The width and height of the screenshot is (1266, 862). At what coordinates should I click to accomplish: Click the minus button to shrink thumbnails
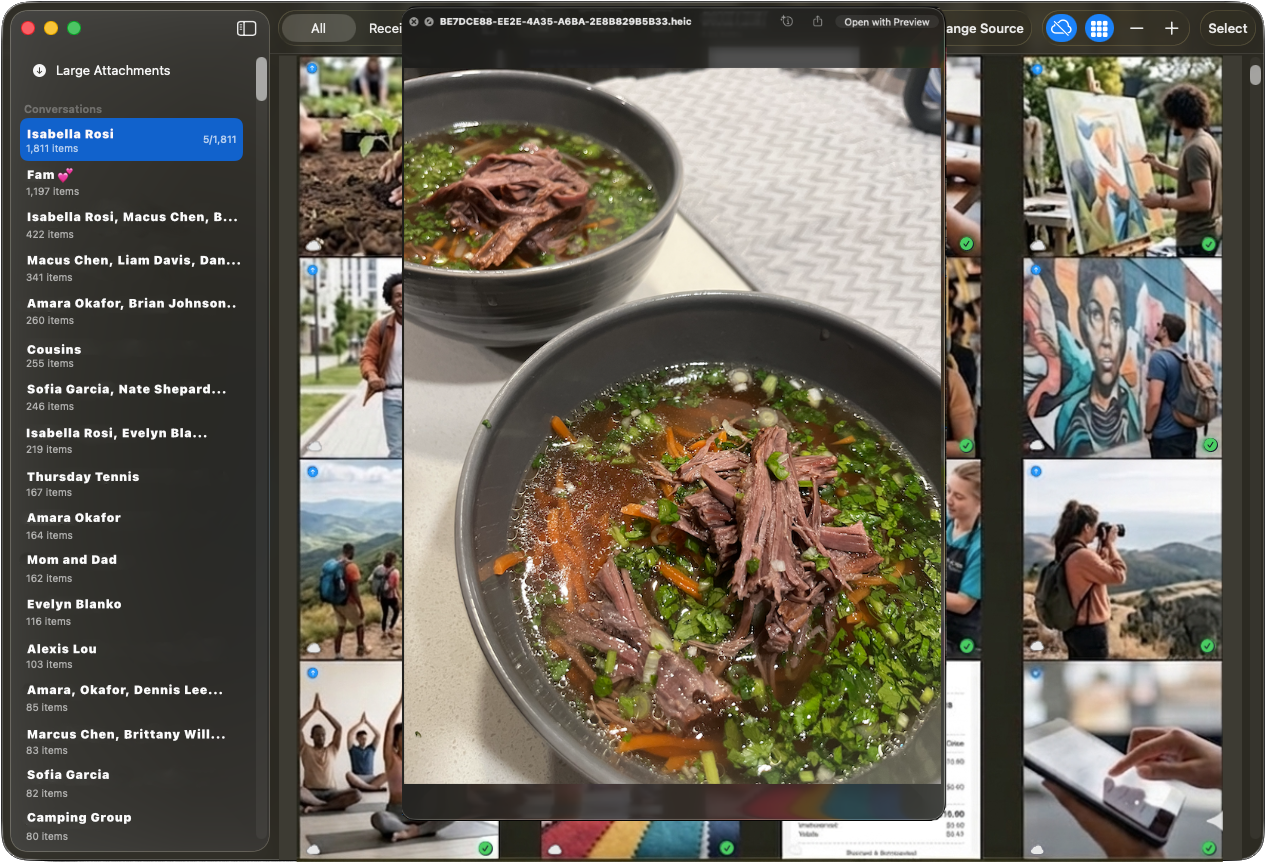tap(1136, 29)
